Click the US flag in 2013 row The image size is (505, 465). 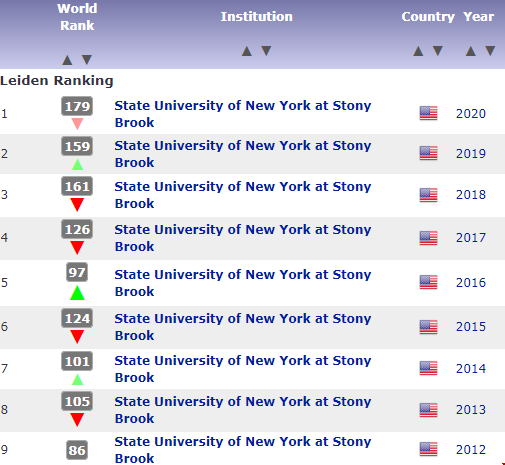428,410
